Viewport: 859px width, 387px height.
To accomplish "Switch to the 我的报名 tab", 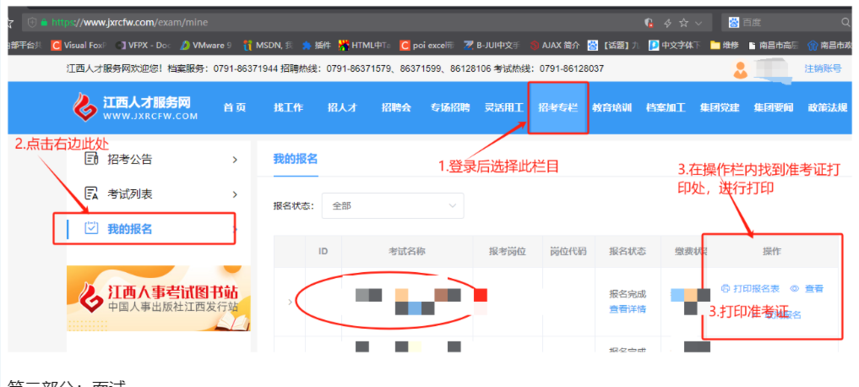I will point(295,159).
